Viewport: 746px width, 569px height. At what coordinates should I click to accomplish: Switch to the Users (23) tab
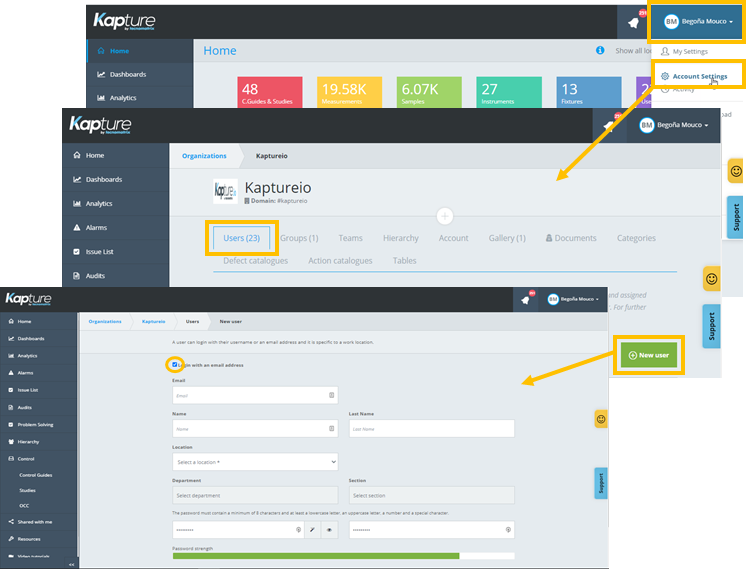242,238
